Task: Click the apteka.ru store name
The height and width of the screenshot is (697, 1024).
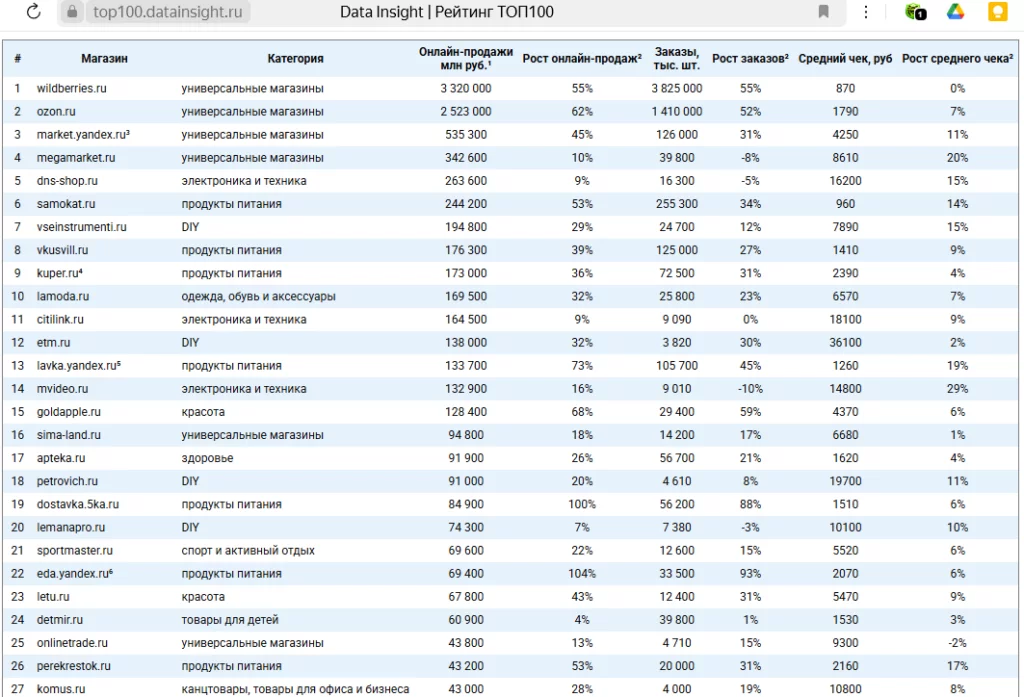Action: click(x=61, y=458)
